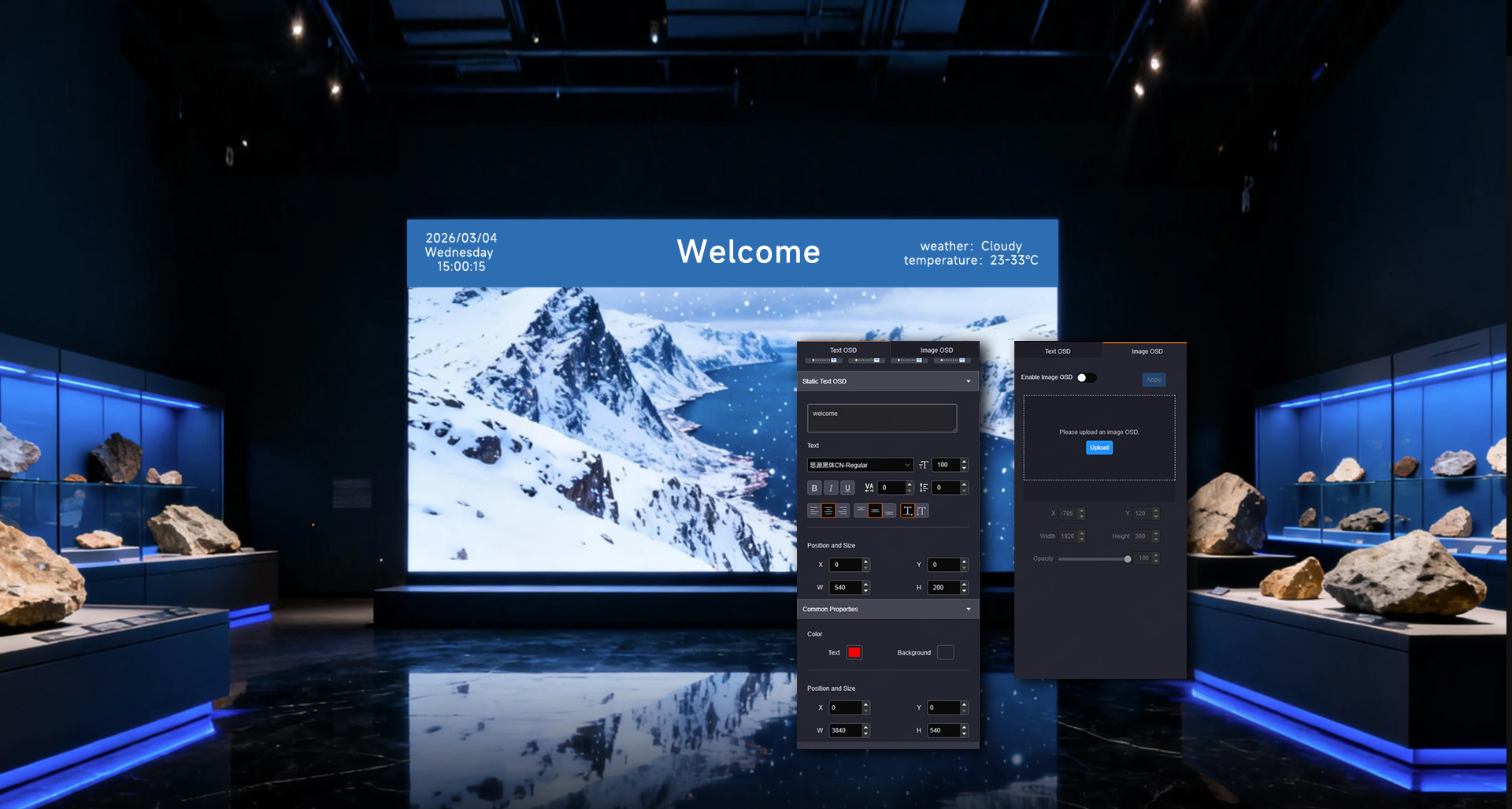Screen dimensions: 1512x809
Task: Switch to Text OSD tab in right panel
Action: click(1057, 351)
